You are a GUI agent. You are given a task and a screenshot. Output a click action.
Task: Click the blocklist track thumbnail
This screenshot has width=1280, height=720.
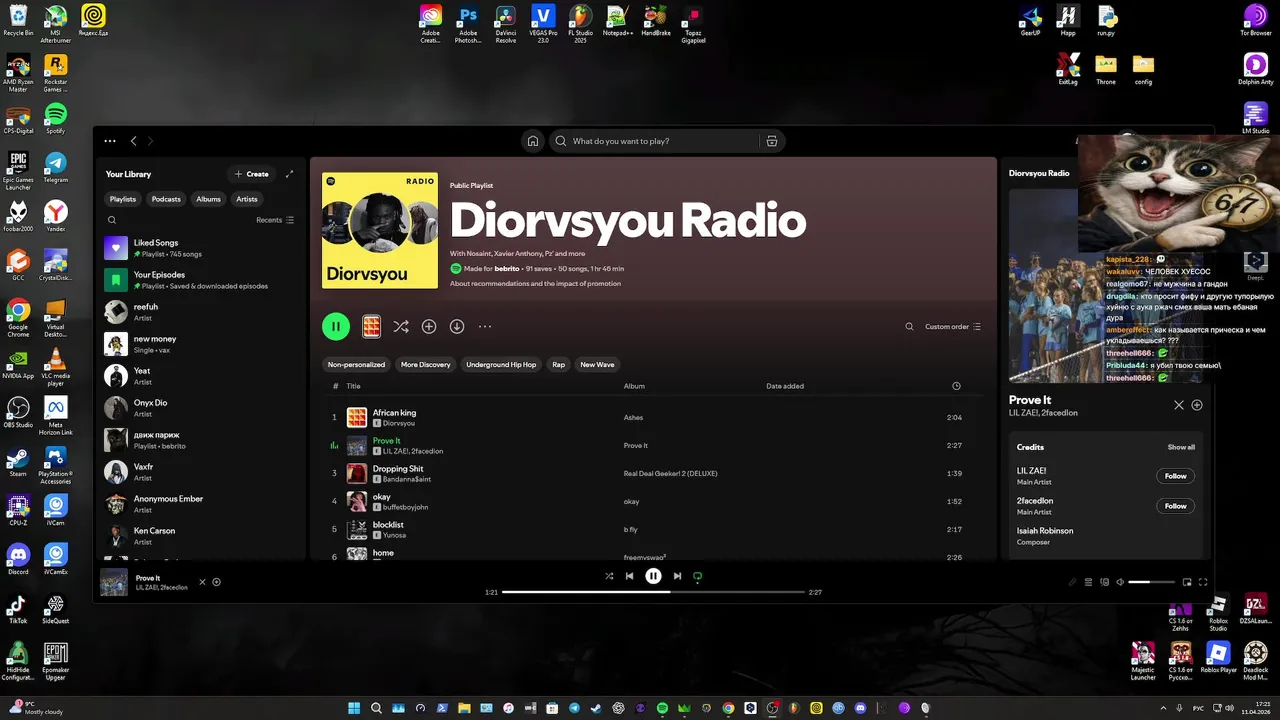pyautogui.click(x=357, y=529)
